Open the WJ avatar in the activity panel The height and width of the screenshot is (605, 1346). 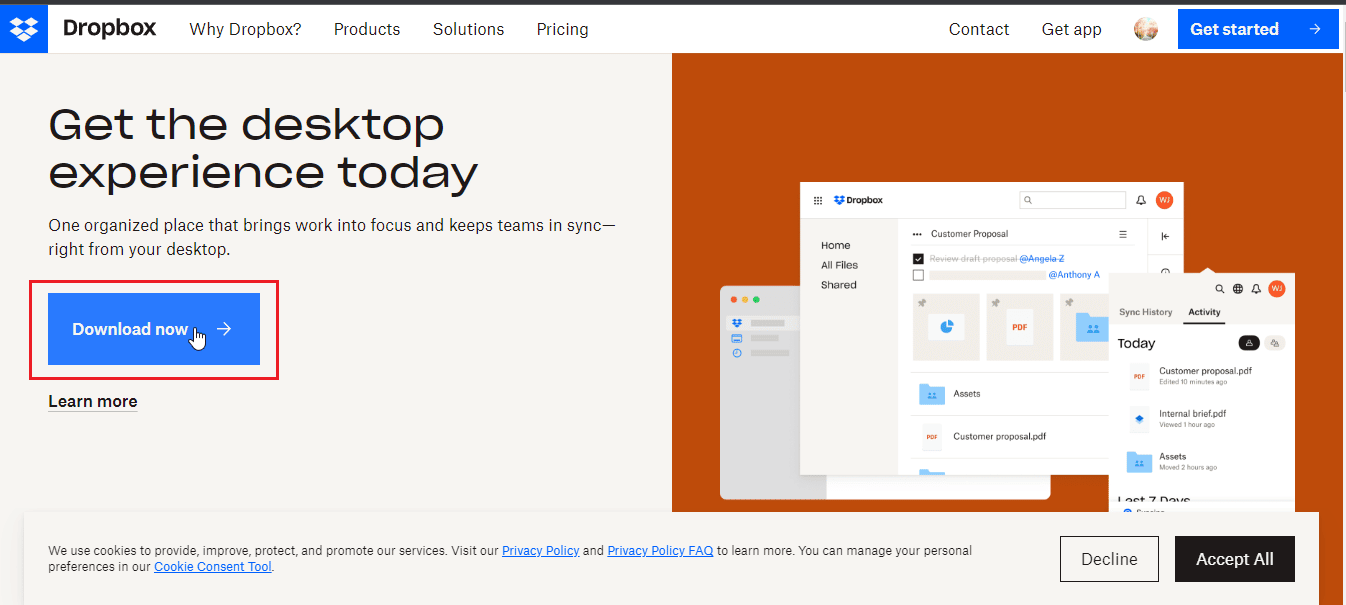tap(1277, 291)
